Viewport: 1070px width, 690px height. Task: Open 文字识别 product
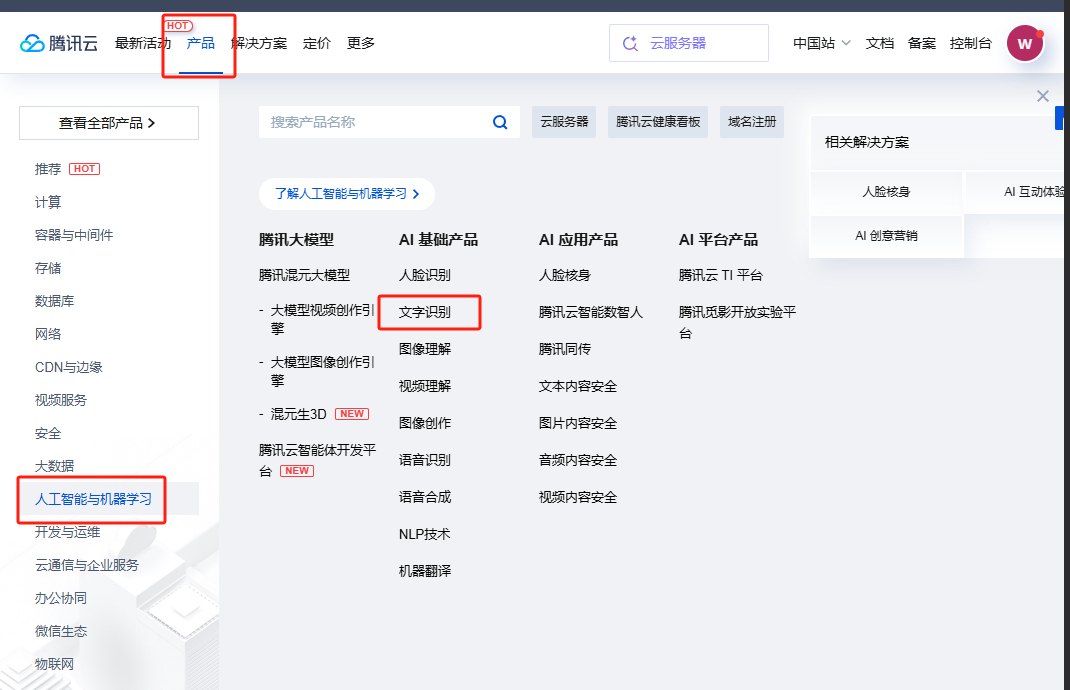[x=424, y=312]
